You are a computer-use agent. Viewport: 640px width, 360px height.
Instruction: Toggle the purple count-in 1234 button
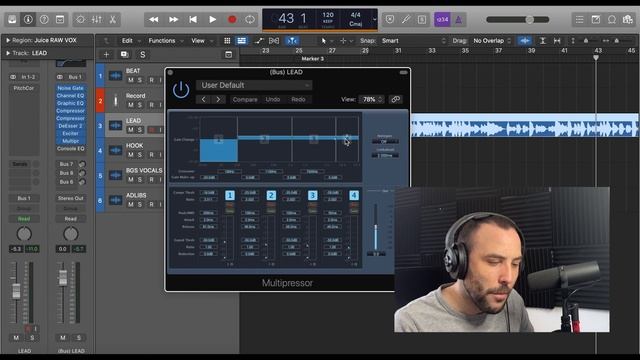click(442, 19)
